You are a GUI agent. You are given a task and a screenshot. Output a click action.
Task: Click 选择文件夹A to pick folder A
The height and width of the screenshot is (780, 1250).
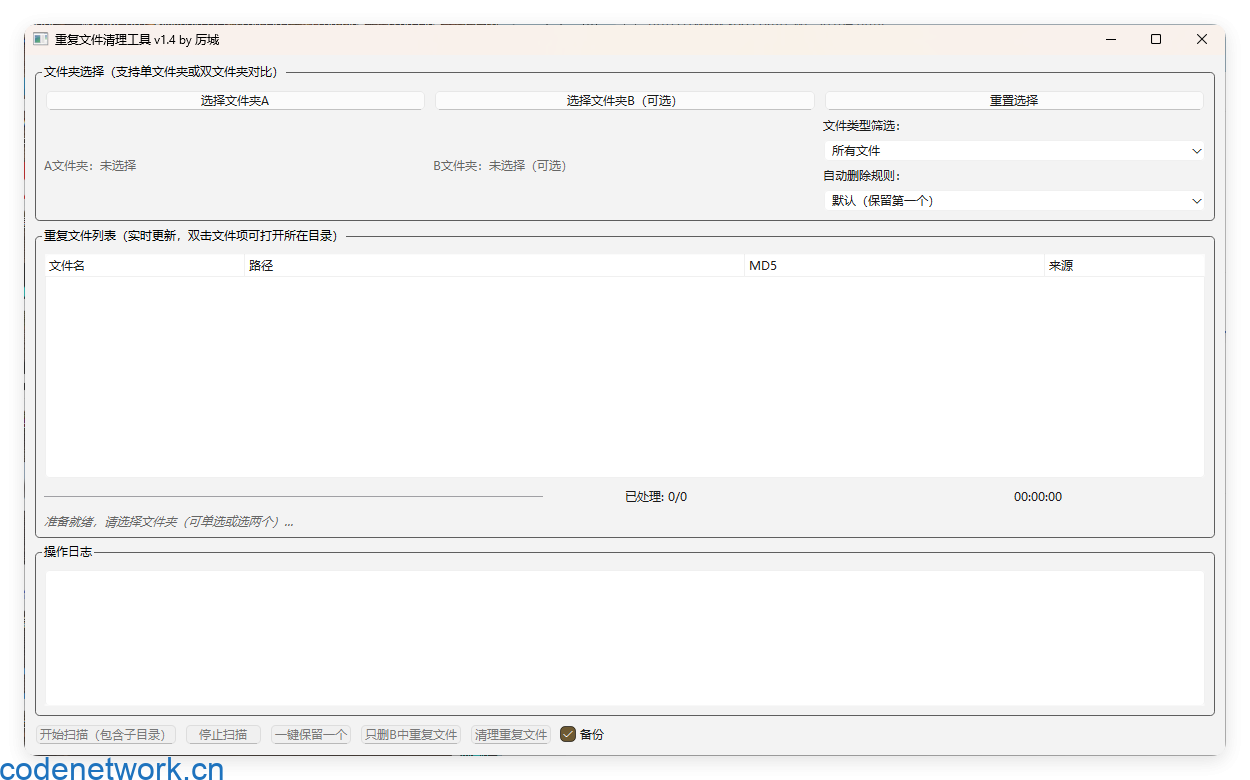(x=234, y=100)
